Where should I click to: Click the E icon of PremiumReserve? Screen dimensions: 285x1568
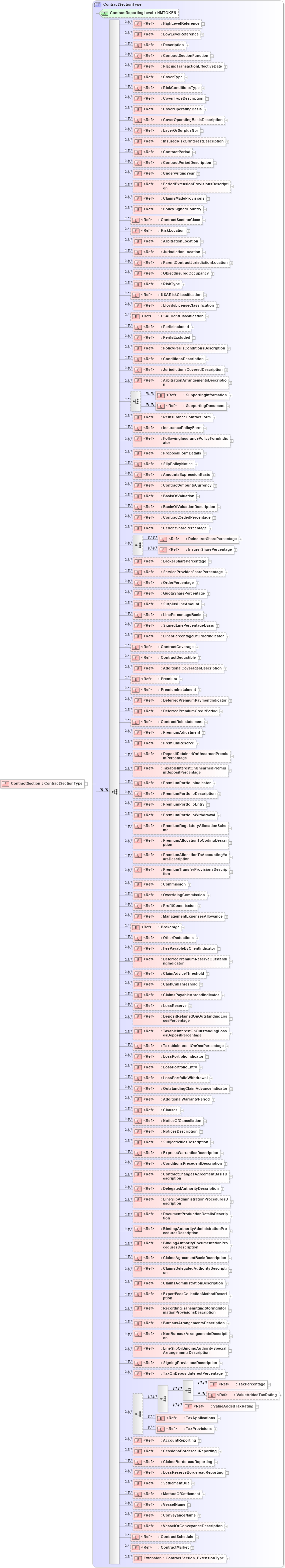tap(138, 743)
